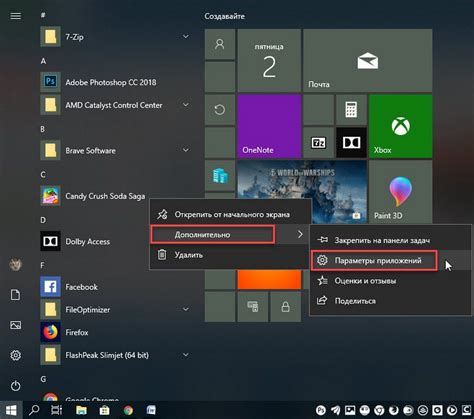Expand the Brave Software folder

click(x=186, y=150)
